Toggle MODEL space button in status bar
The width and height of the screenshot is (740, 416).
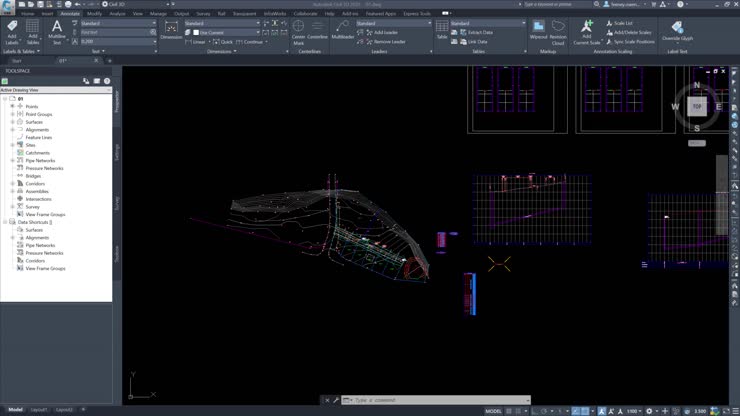click(x=493, y=411)
